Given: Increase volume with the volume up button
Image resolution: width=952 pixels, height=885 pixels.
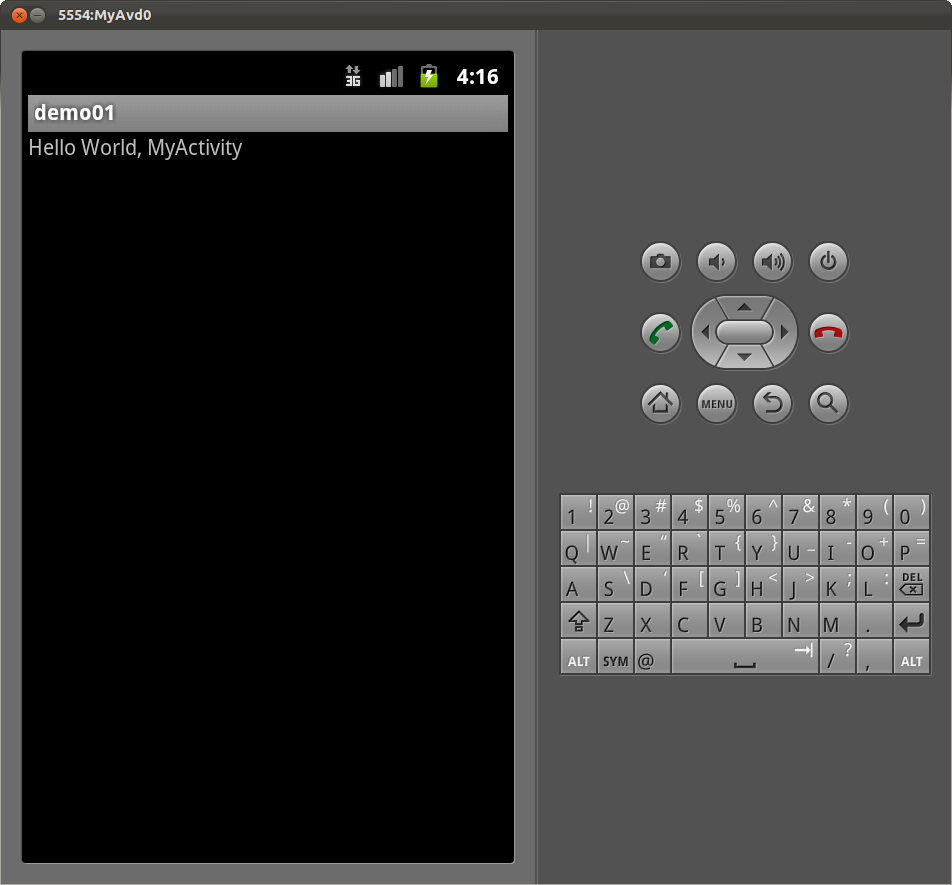Looking at the screenshot, I should pos(772,261).
